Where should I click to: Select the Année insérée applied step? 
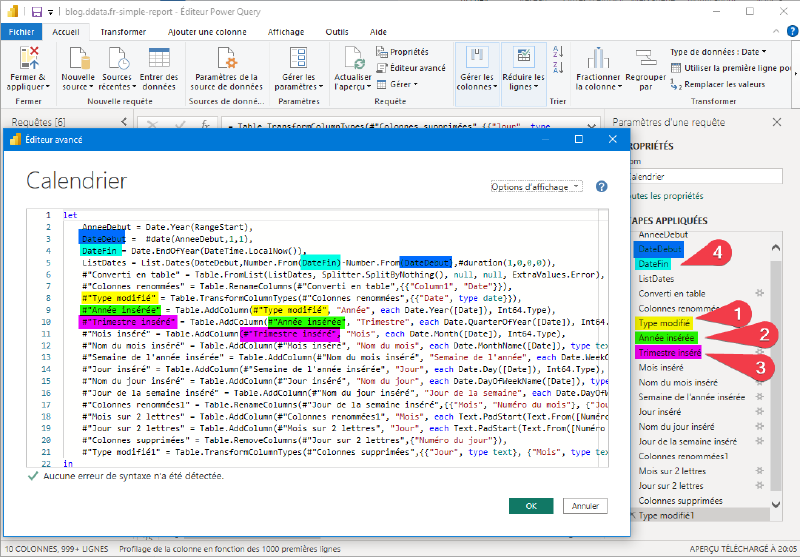pos(666,338)
